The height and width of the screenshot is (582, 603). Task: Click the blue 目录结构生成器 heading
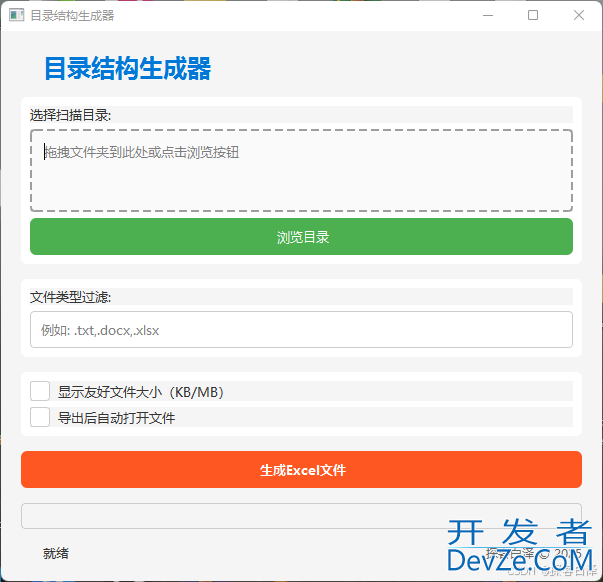click(x=127, y=69)
